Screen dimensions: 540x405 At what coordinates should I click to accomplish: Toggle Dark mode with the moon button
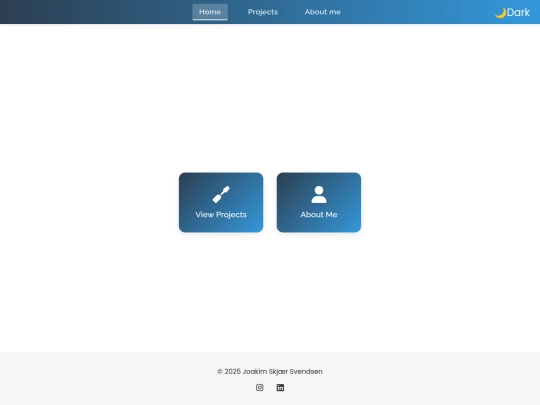(x=512, y=12)
